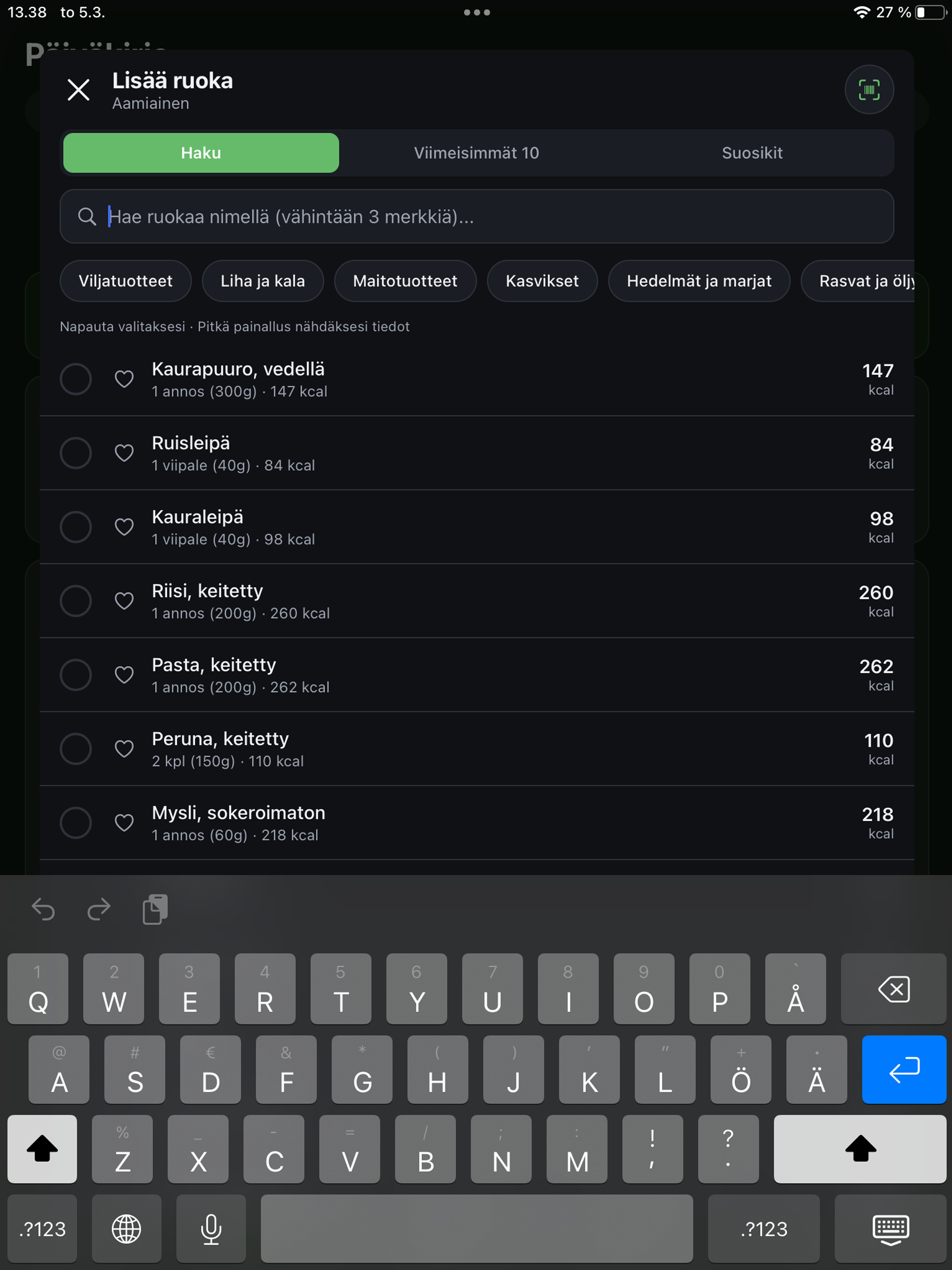Filter by Maitotuotteet category

click(405, 281)
